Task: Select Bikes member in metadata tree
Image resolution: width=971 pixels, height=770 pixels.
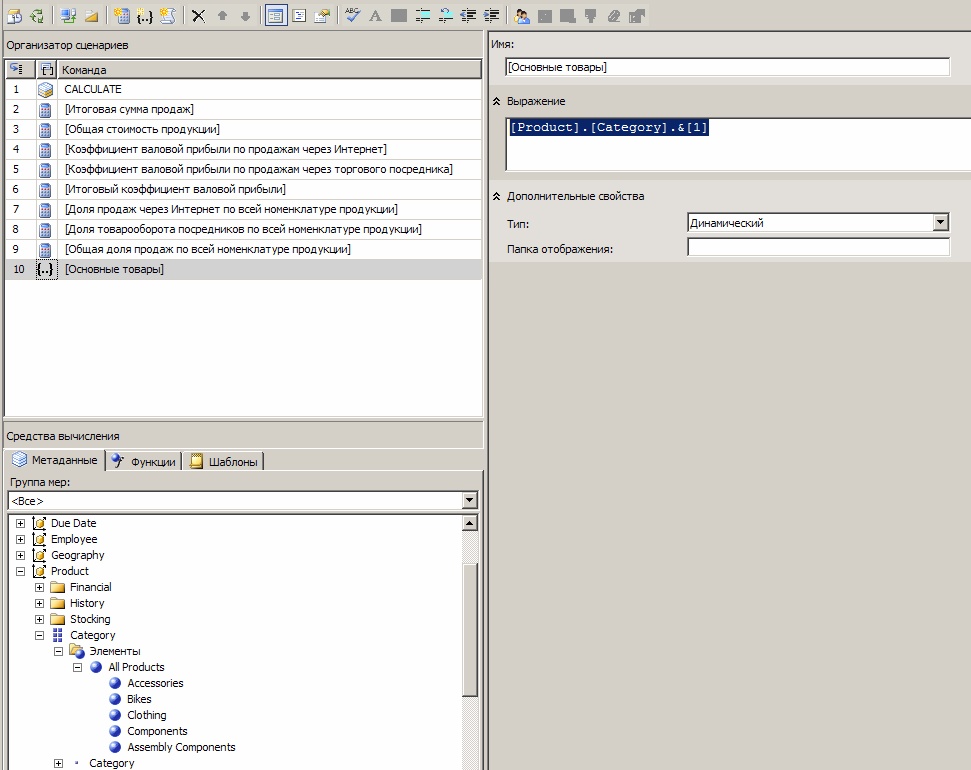Action: tap(139, 699)
